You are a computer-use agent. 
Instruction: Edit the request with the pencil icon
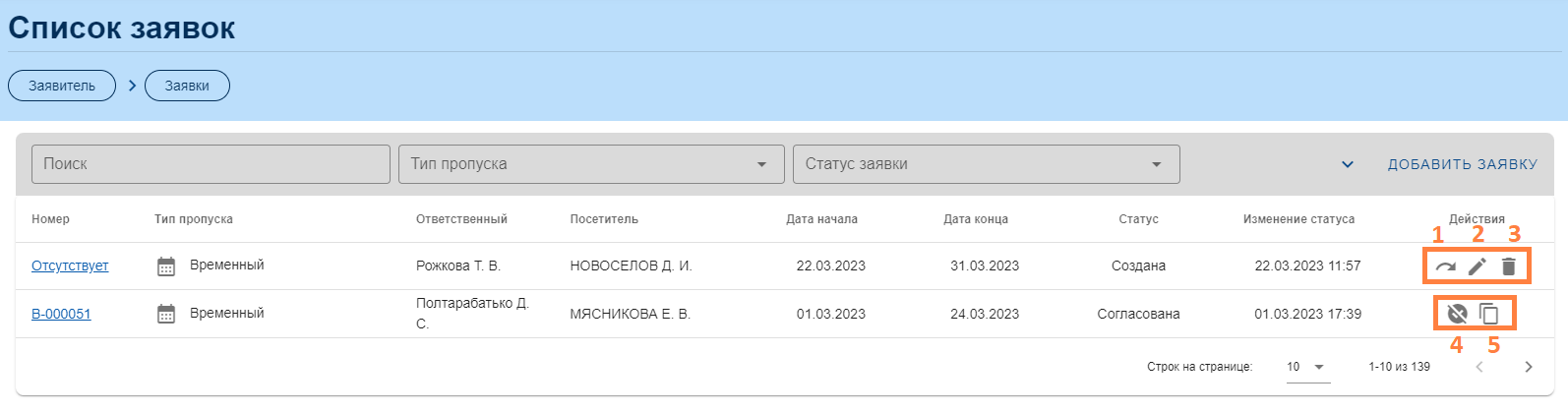[x=1477, y=266]
